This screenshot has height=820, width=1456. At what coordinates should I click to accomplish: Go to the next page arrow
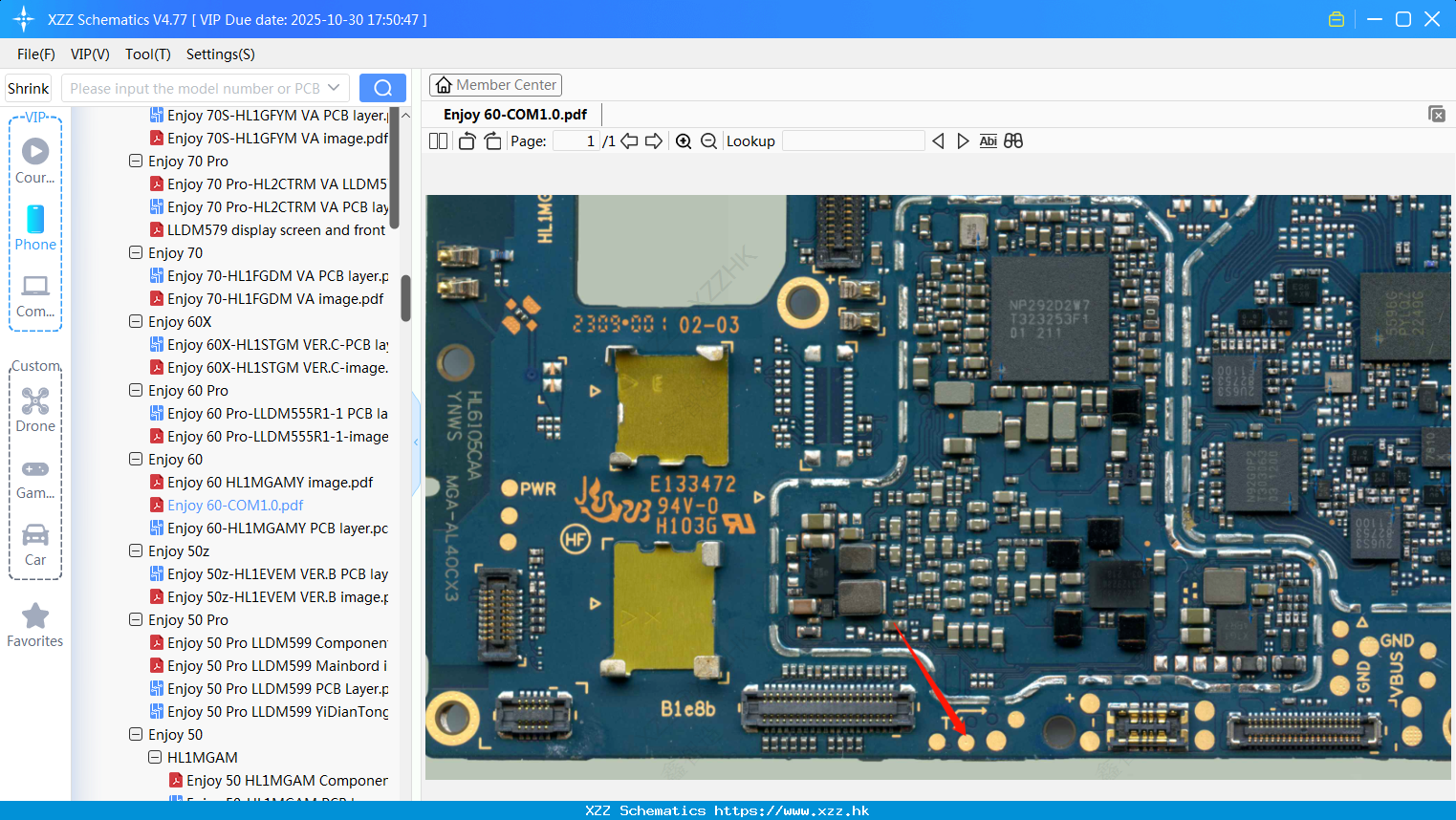pos(654,141)
